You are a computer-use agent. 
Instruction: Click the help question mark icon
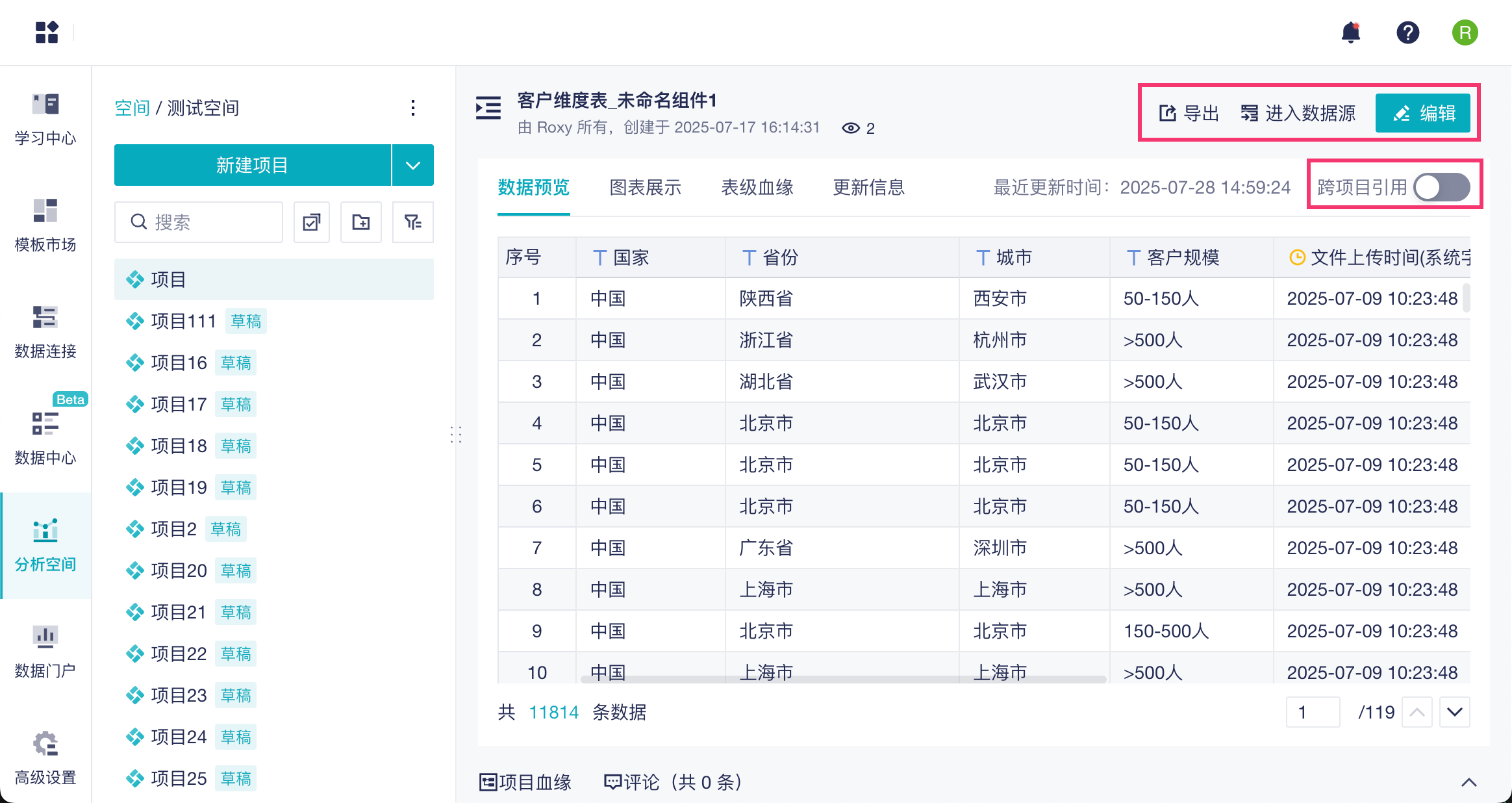point(1407,32)
